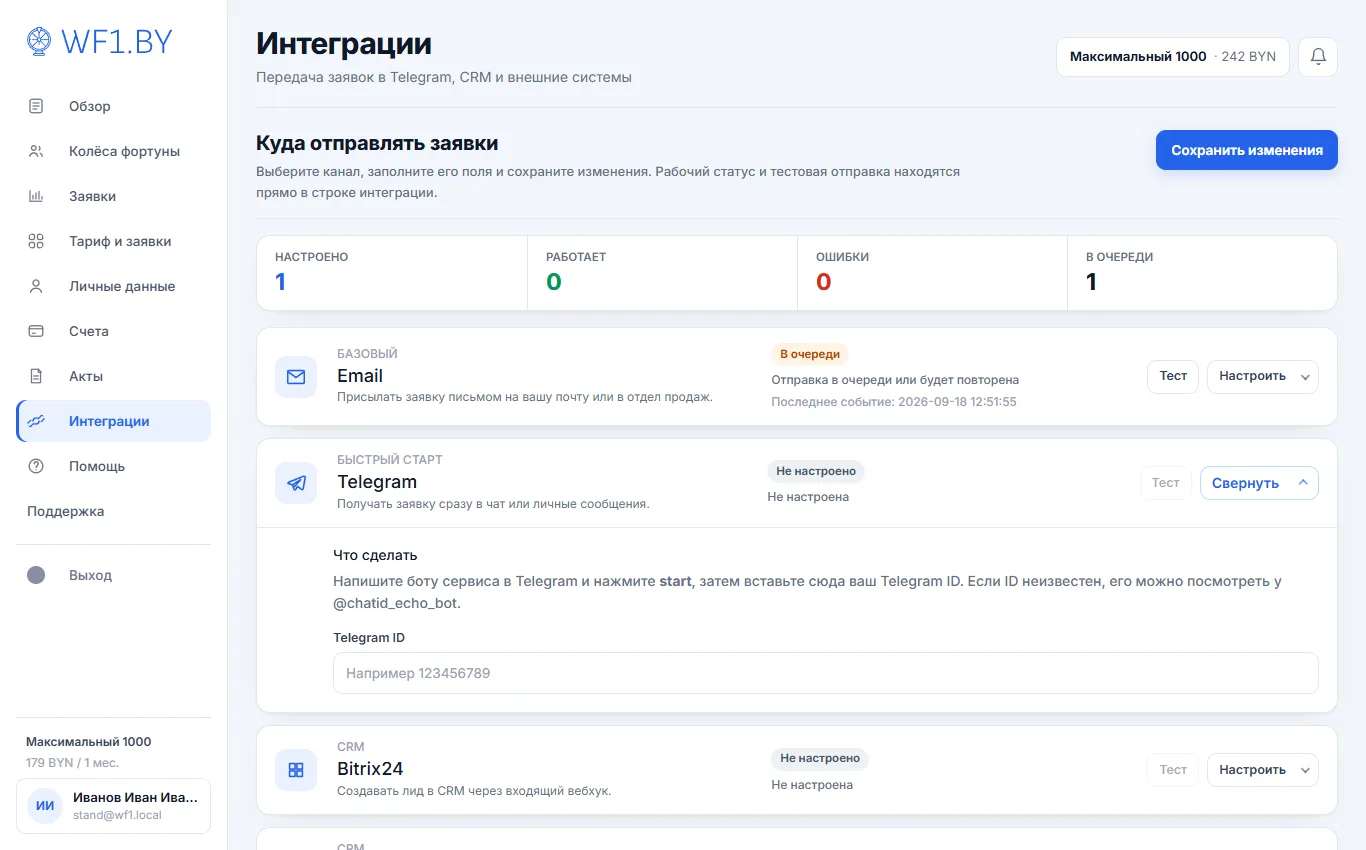Click the Тариф и заявки grid icon
Image resolution: width=1366 pixels, height=850 pixels.
click(x=36, y=241)
